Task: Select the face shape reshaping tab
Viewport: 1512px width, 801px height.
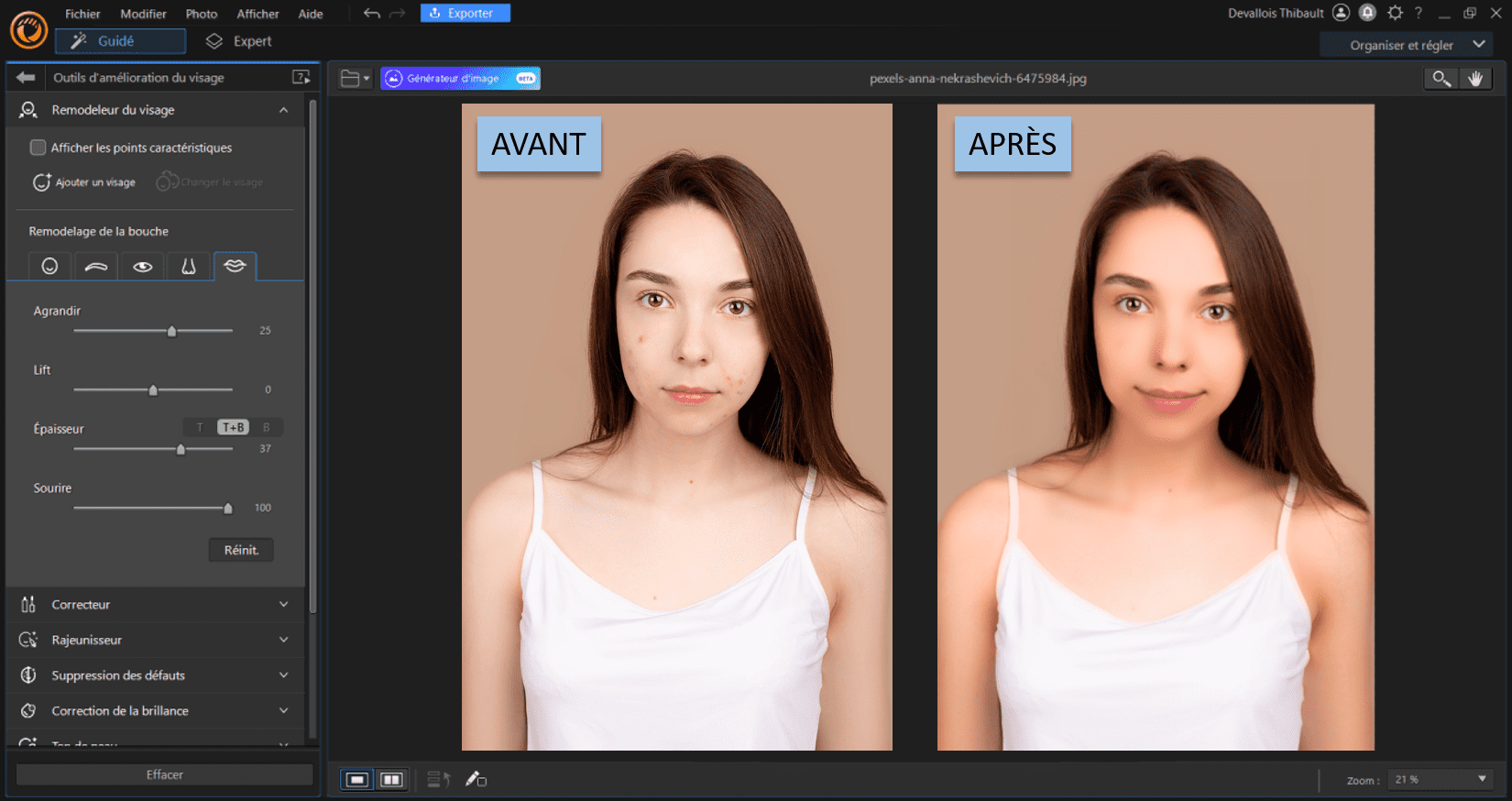Action: [50, 266]
